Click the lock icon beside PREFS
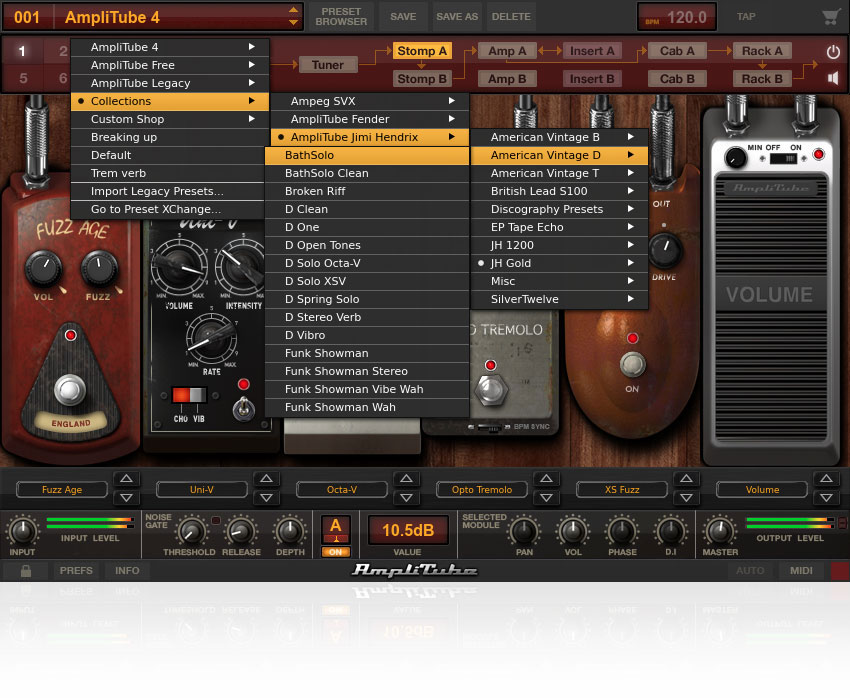The image size is (850, 700). pyautogui.click(x=25, y=570)
